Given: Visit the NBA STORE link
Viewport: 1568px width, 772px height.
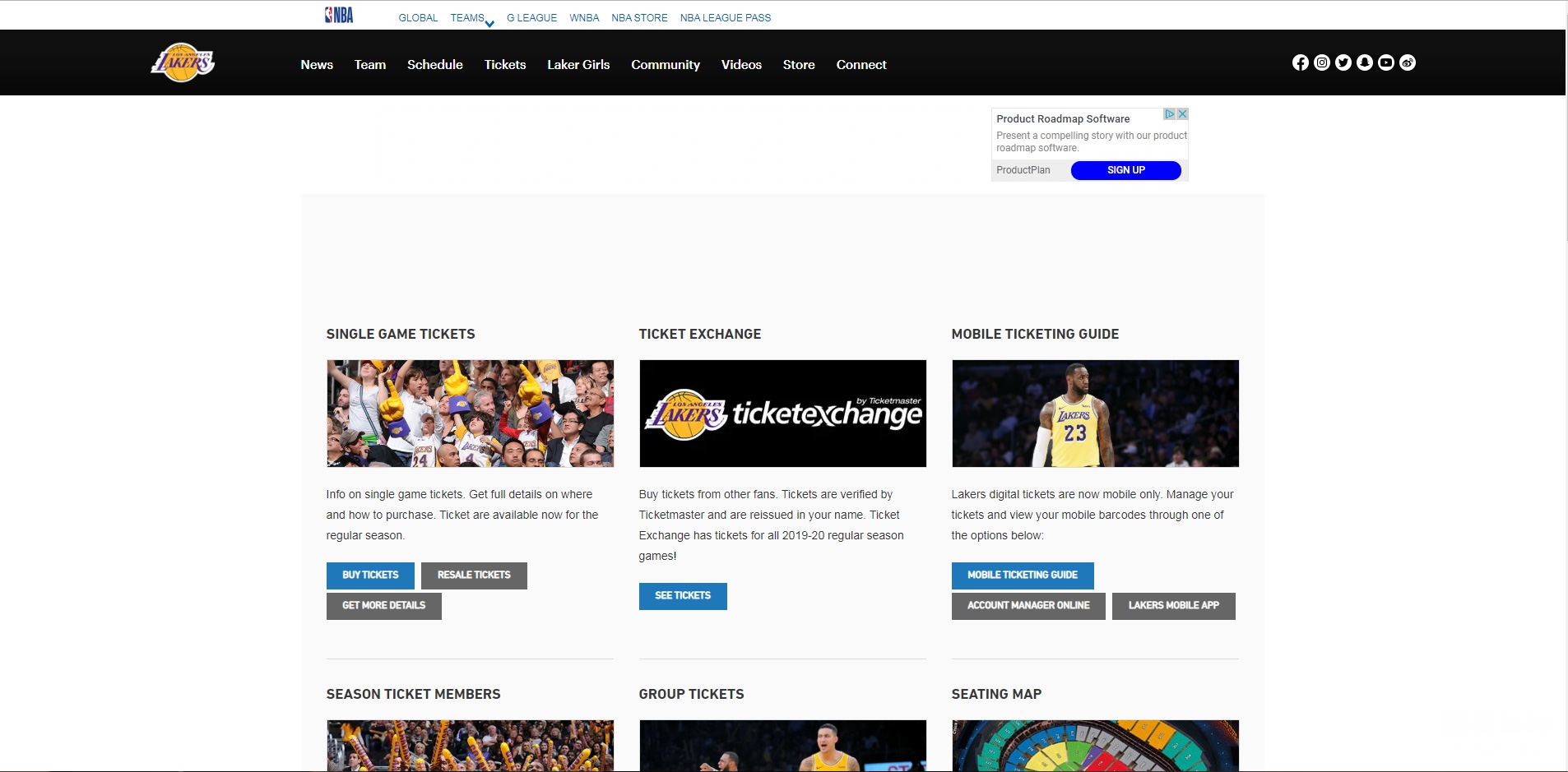Looking at the screenshot, I should point(639,18).
